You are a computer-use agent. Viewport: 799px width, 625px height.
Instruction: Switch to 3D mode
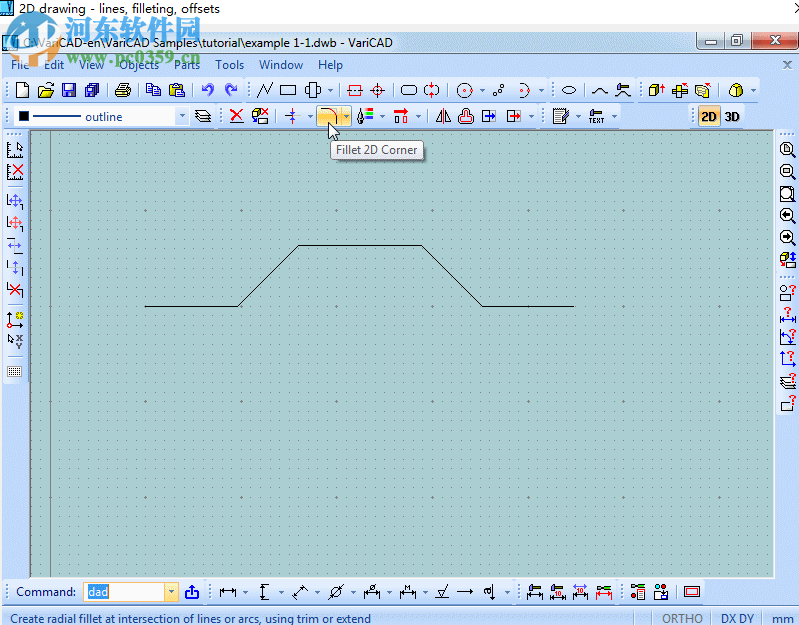732,116
